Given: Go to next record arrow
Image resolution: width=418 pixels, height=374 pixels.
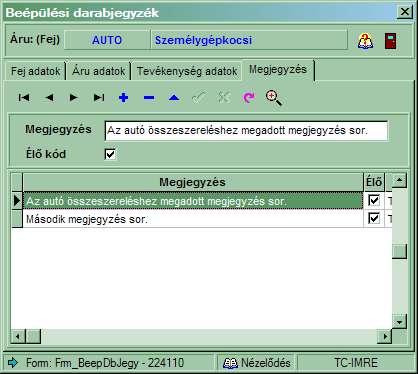Looking at the screenshot, I should [x=74, y=98].
